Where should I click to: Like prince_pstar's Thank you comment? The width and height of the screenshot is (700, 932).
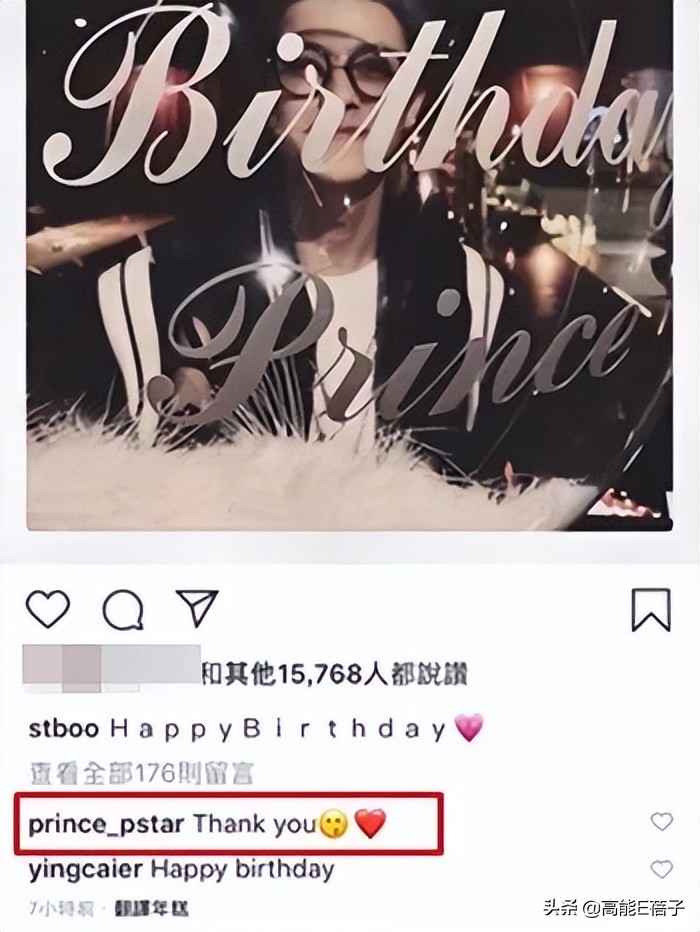coord(661,822)
